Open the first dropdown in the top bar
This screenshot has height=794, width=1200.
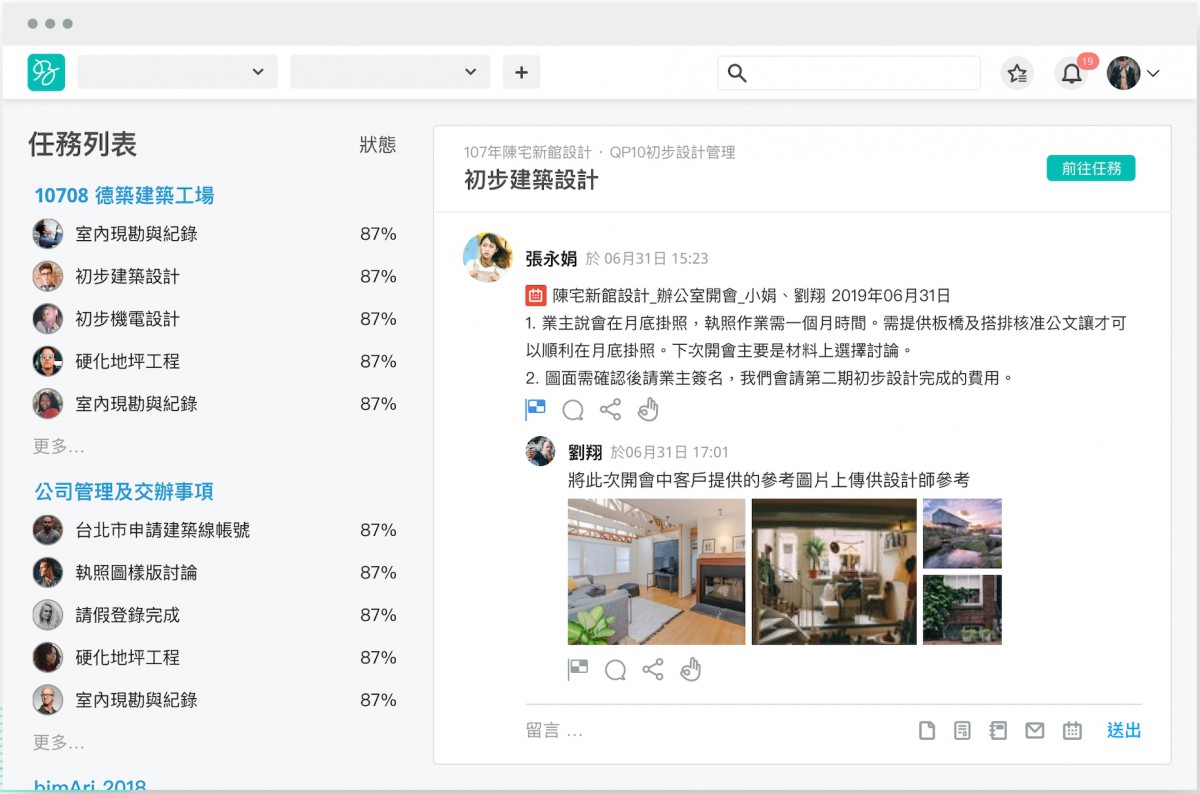178,72
